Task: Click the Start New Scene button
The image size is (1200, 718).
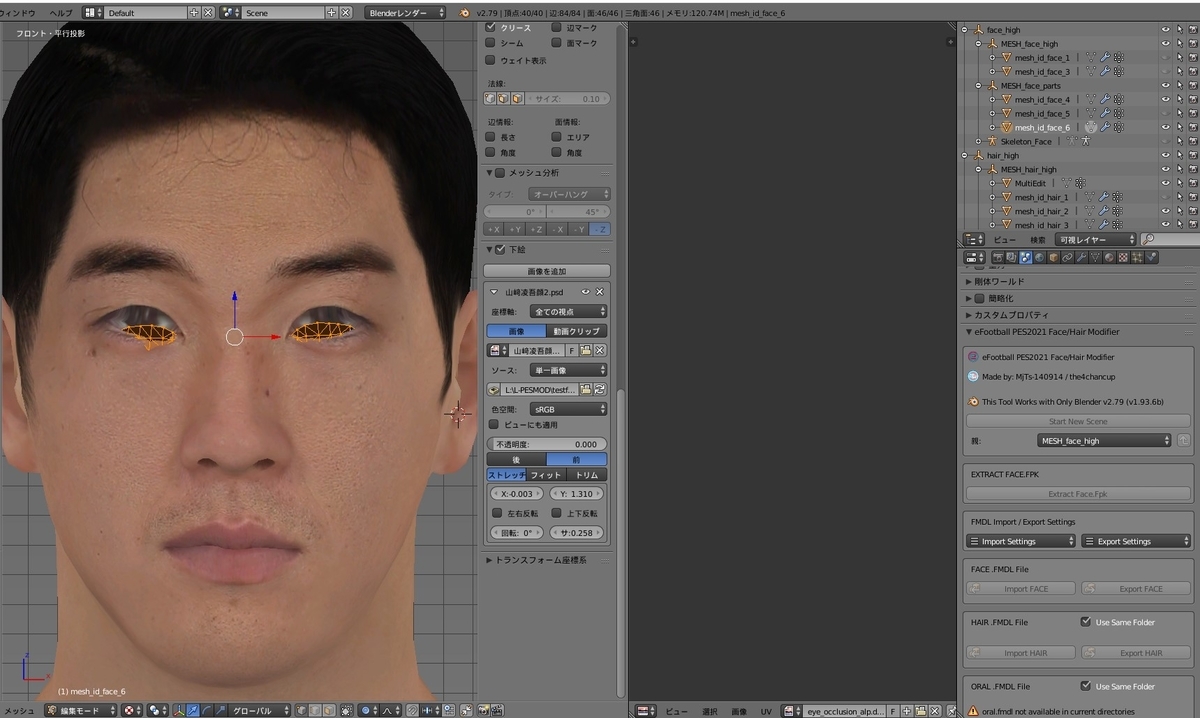Action: coord(1078,421)
